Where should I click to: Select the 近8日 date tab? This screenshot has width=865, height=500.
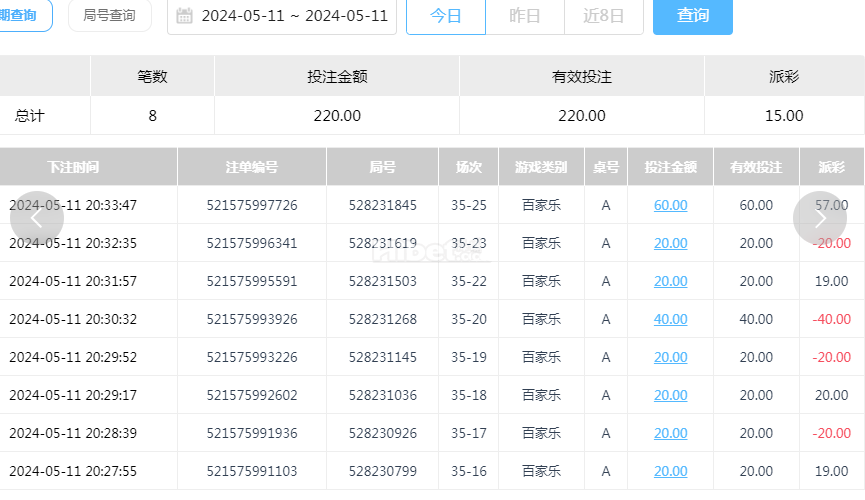[x=604, y=16]
